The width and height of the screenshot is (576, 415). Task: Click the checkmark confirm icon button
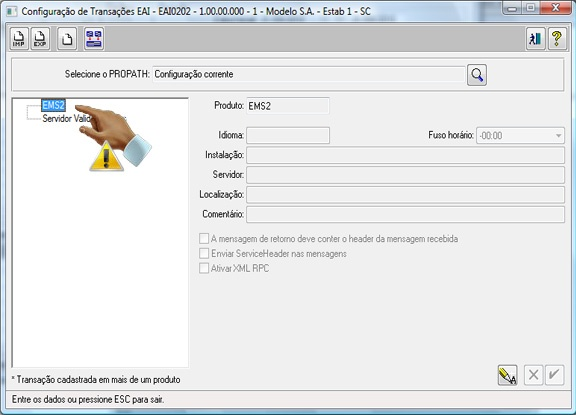(554, 375)
